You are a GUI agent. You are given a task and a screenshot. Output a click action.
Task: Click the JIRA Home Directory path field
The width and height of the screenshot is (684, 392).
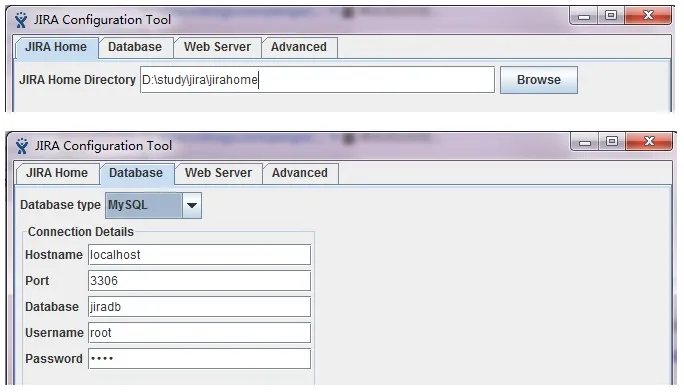tap(317, 80)
